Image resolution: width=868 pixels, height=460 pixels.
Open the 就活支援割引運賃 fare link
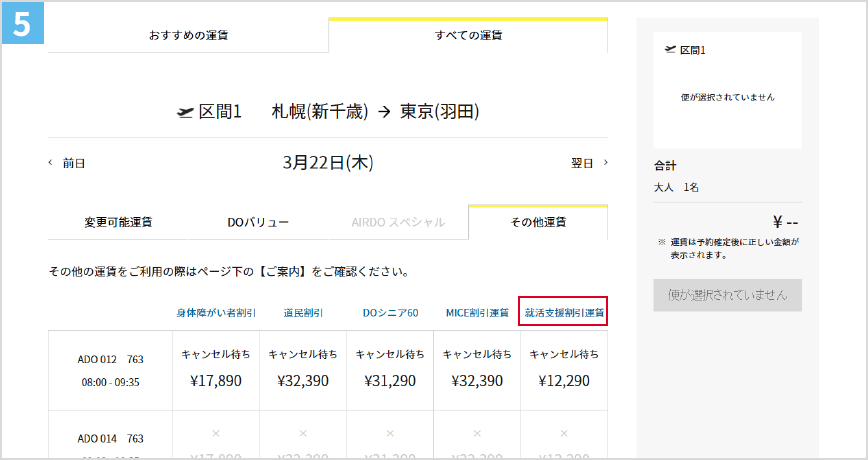point(564,313)
